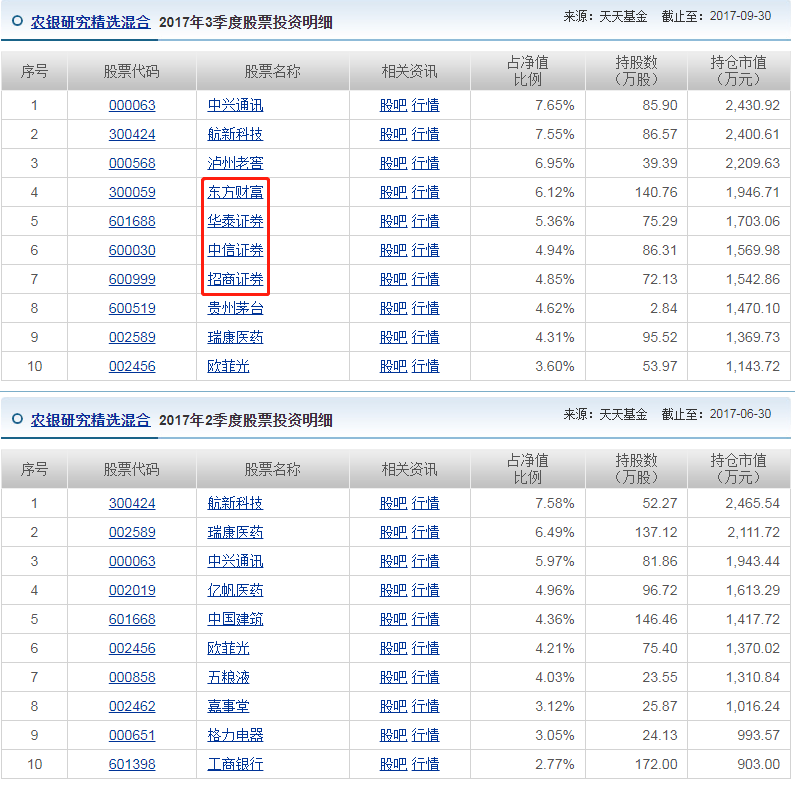Click stock code 002462
Image resolution: width=795 pixels, height=787 pixels.
[x=132, y=706]
